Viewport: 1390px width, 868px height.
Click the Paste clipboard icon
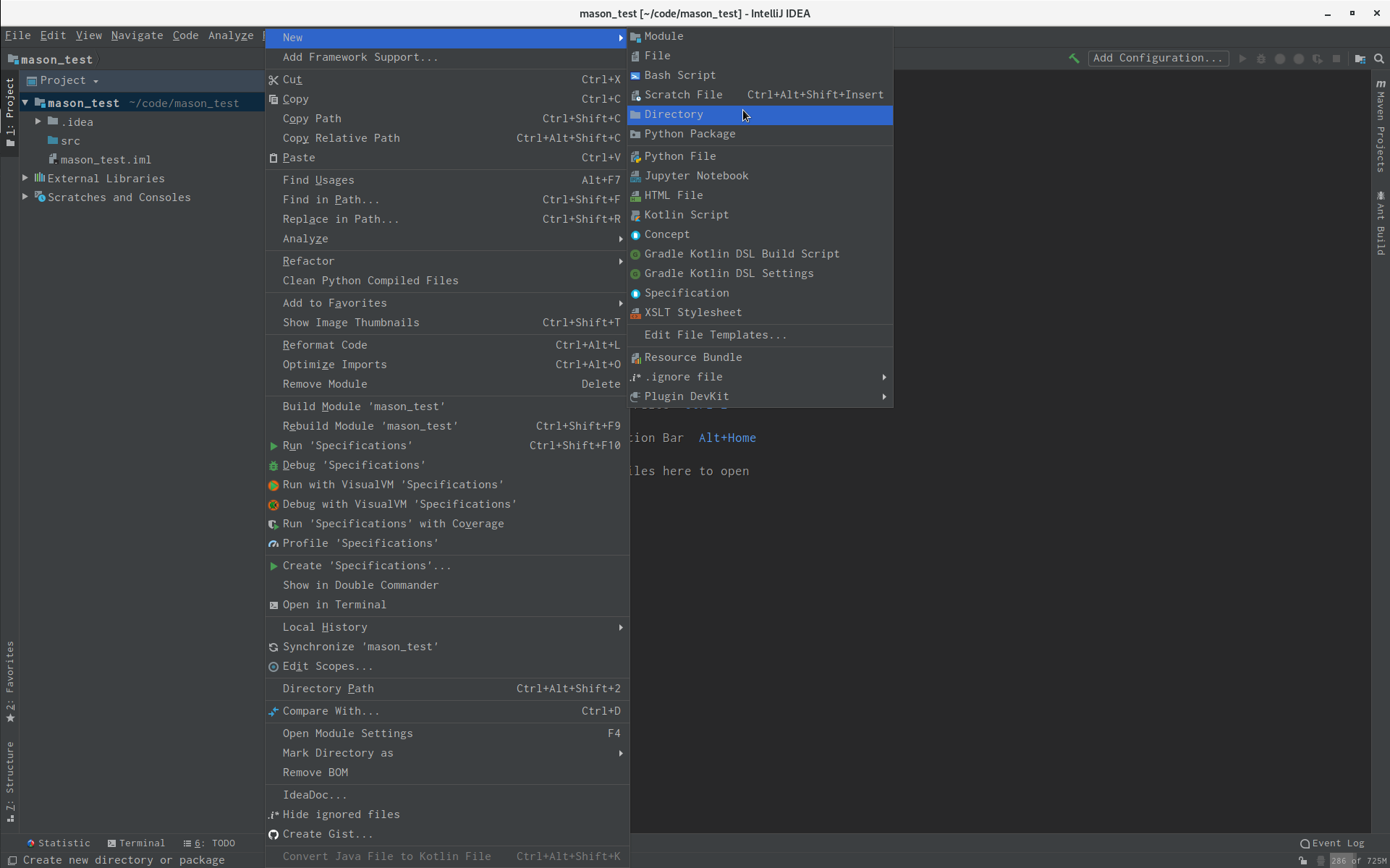click(x=274, y=158)
